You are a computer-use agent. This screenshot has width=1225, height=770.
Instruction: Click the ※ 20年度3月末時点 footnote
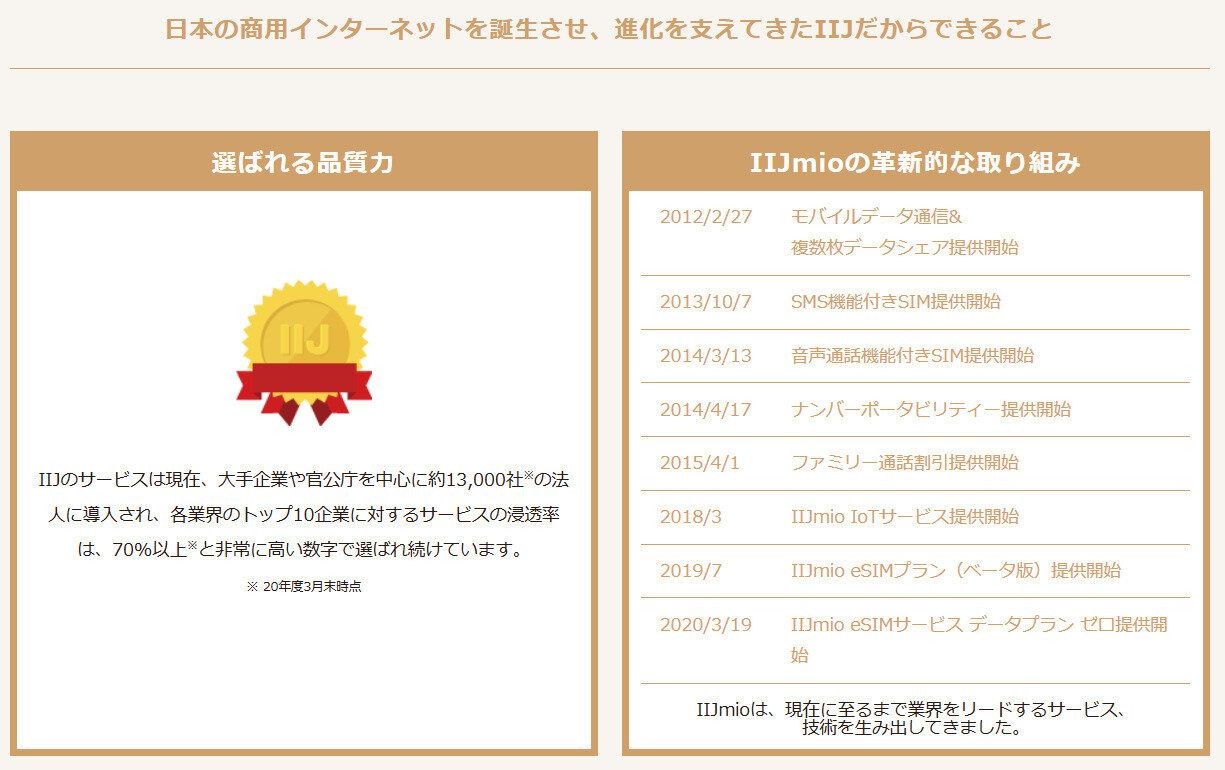point(303,587)
